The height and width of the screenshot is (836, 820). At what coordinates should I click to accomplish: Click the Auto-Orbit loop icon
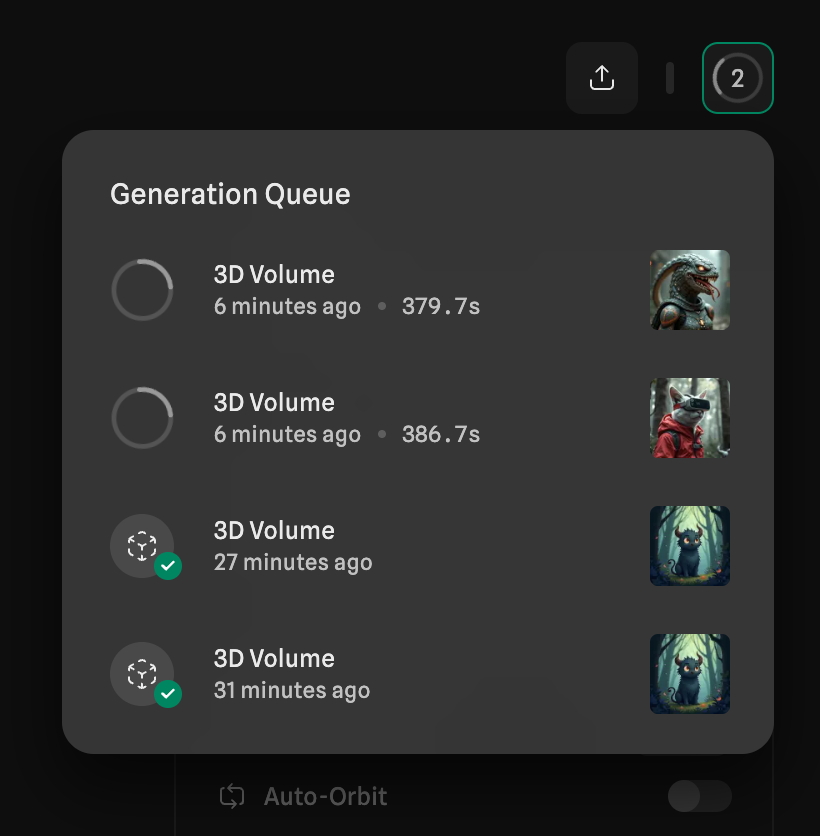coord(232,797)
